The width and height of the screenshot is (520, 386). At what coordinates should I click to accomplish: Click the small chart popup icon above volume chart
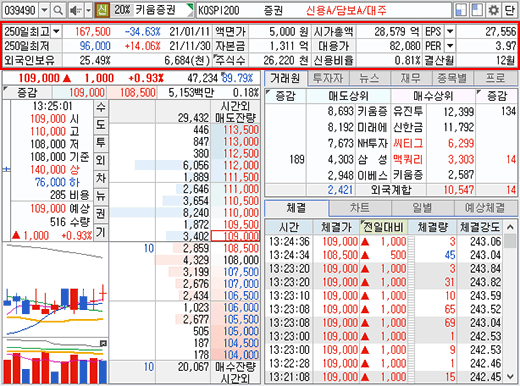[x=103, y=343]
